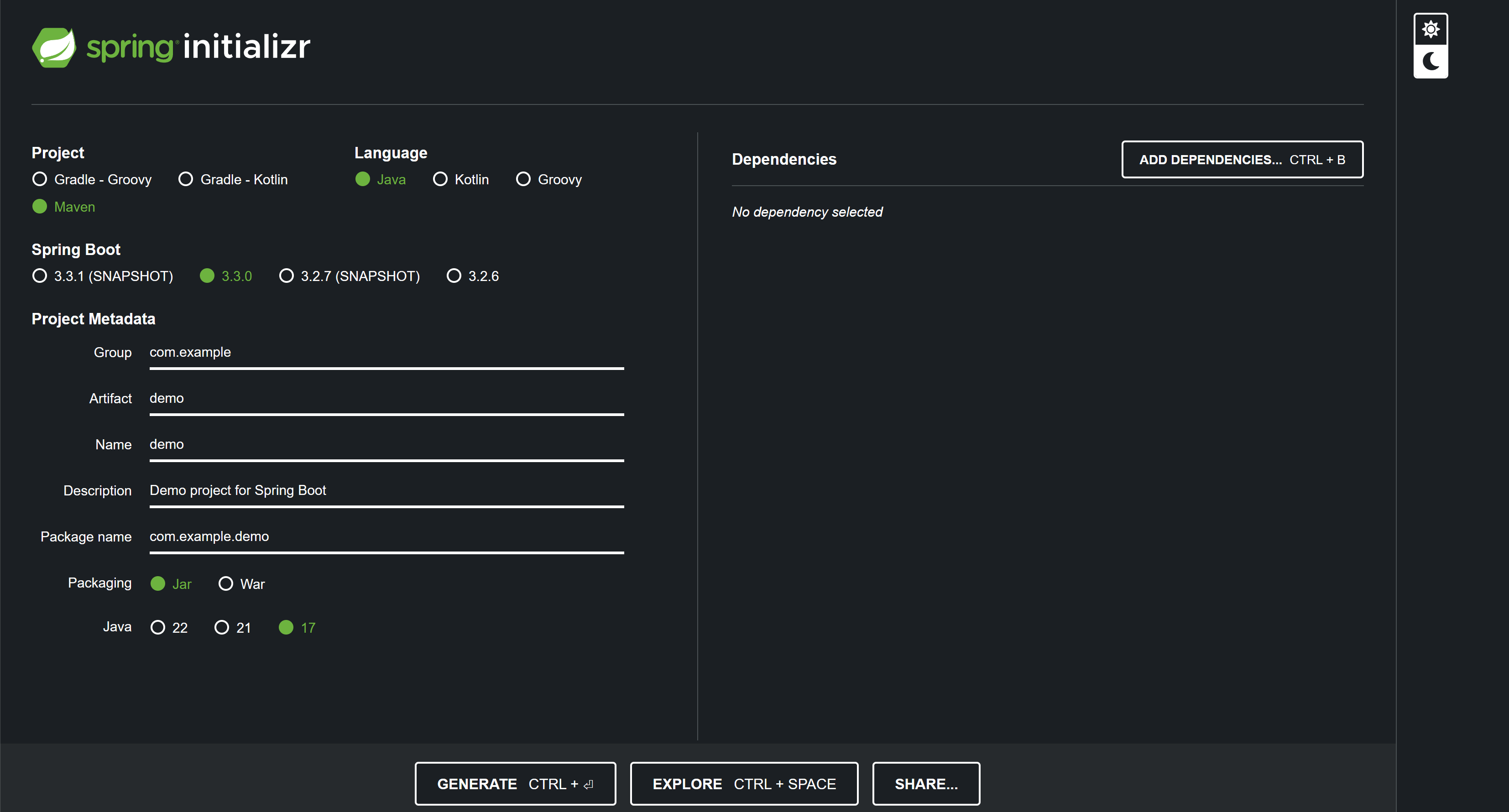Choose Java version 22
The height and width of the screenshot is (812, 1509).
tap(157, 628)
